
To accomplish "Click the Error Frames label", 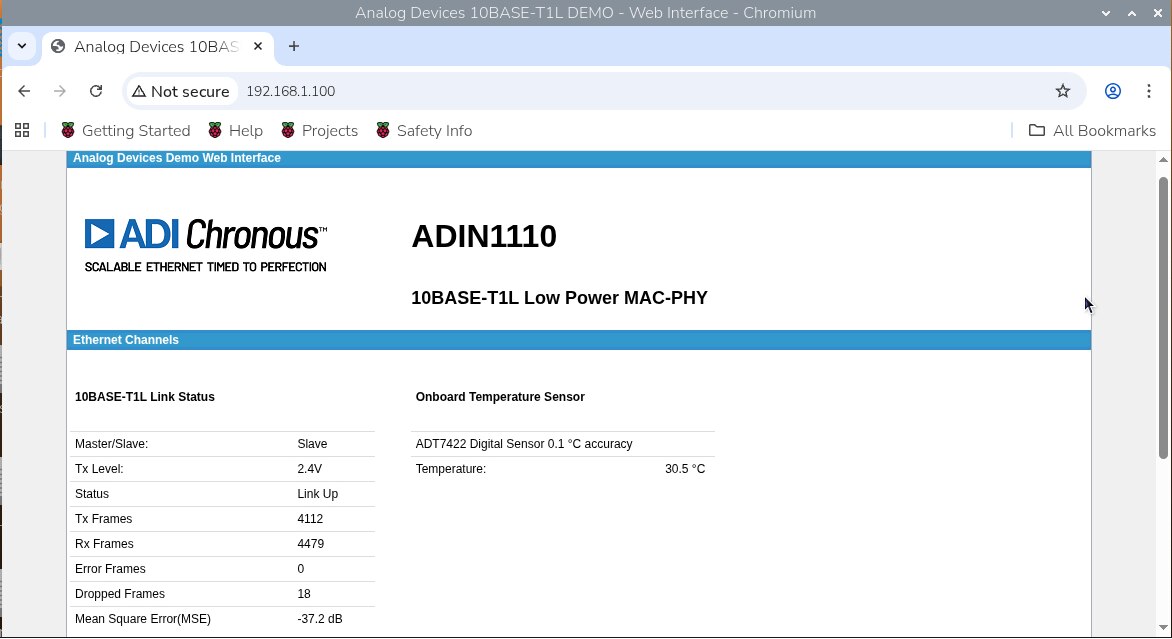I will coord(110,569).
